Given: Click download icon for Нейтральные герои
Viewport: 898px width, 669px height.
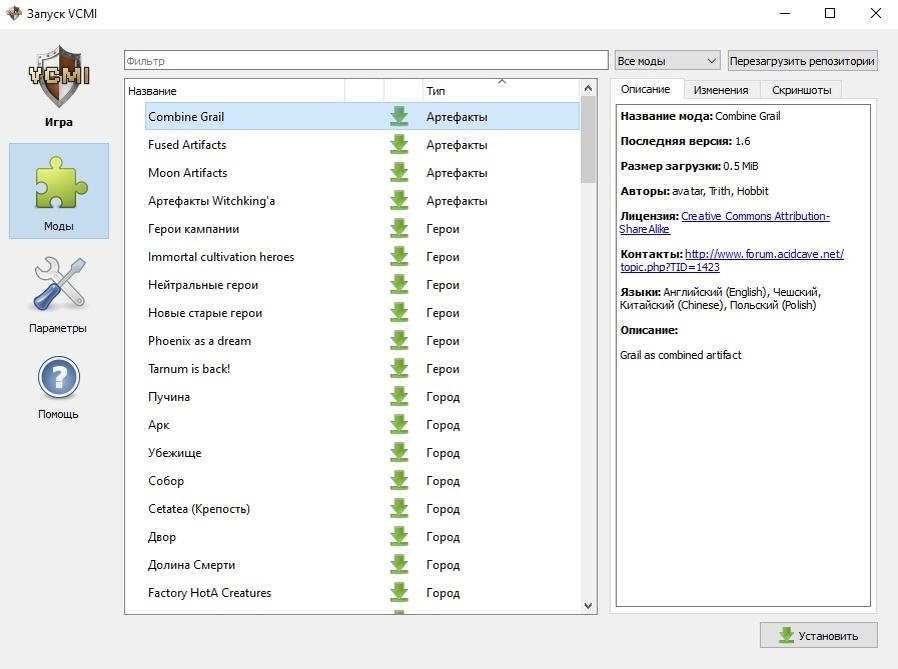Looking at the screenshot, I should point(399,285).
